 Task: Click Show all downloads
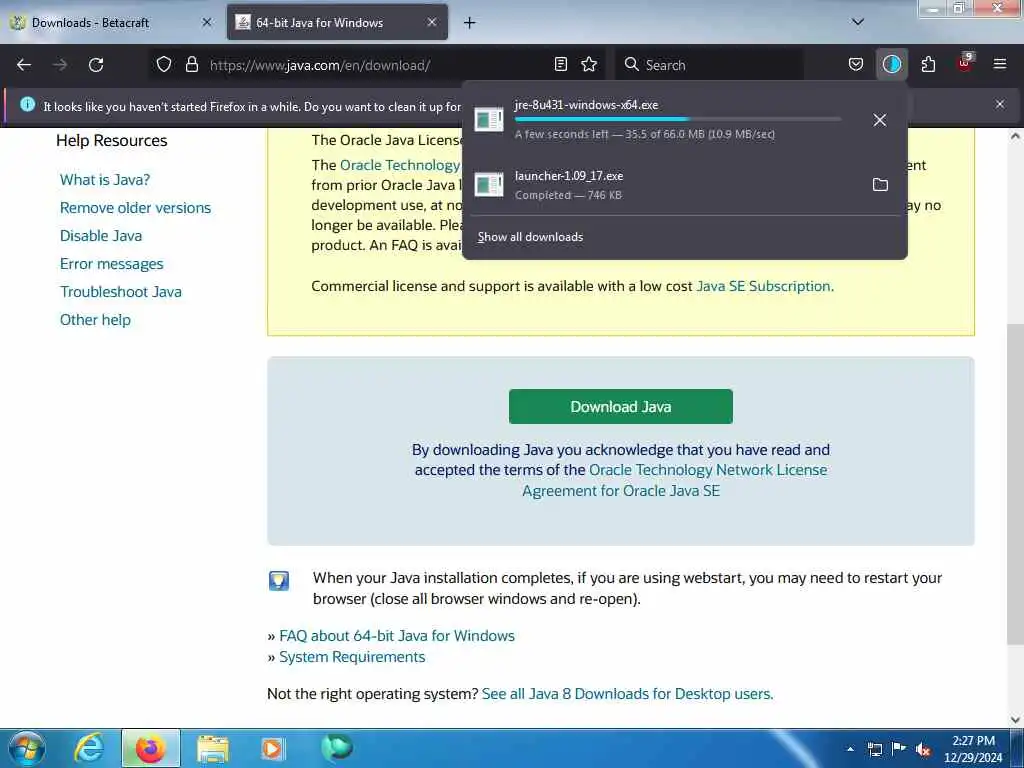[x=530, y=237]
